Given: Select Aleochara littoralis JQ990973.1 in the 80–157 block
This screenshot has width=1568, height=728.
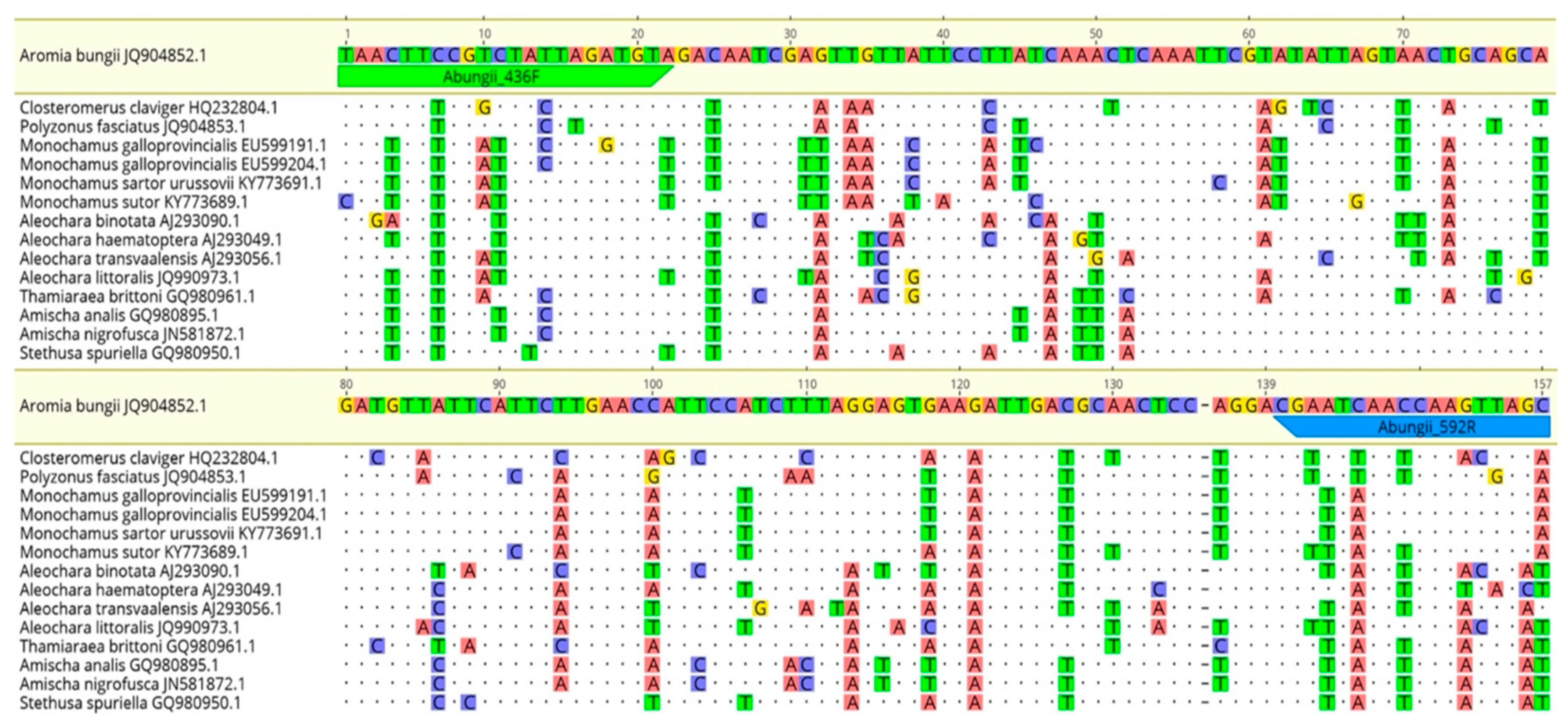Looking at the screenshot, I should click(129, 628).
